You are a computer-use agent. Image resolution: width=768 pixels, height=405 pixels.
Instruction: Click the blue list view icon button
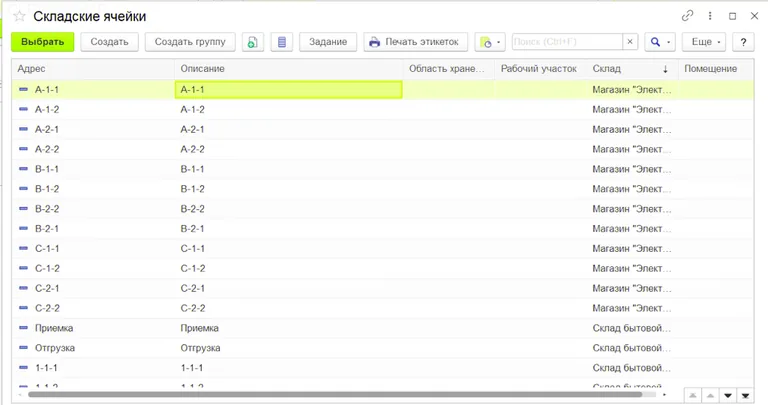coord(282,42)
